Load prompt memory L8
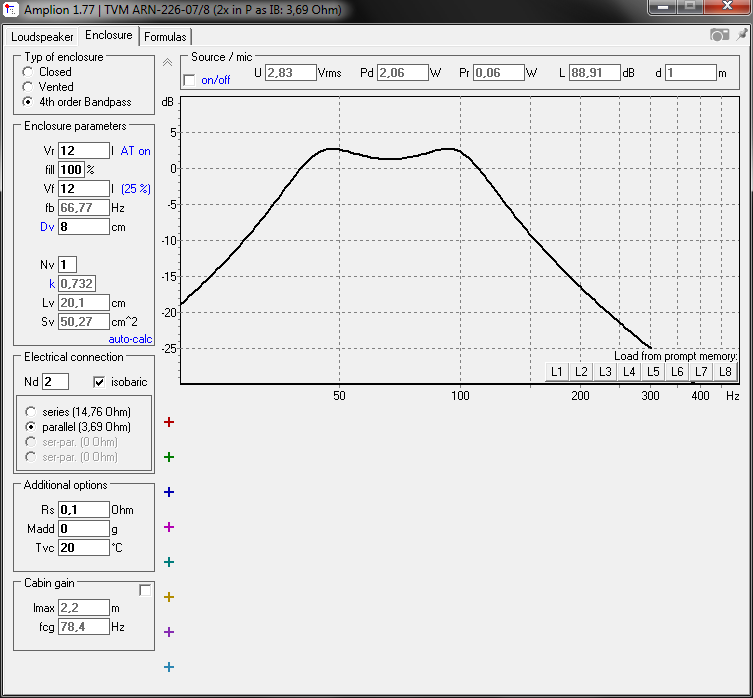 pos(725,372)
